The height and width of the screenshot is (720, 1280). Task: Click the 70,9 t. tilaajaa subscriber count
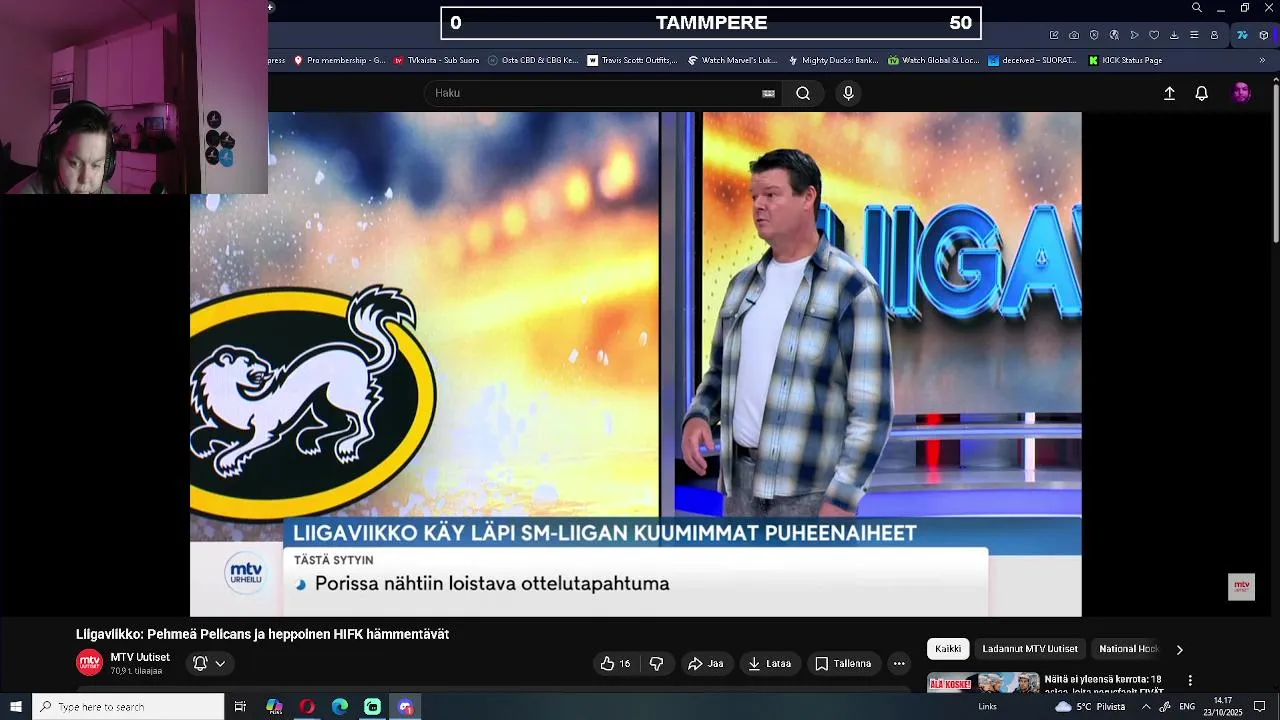point(136,671)
